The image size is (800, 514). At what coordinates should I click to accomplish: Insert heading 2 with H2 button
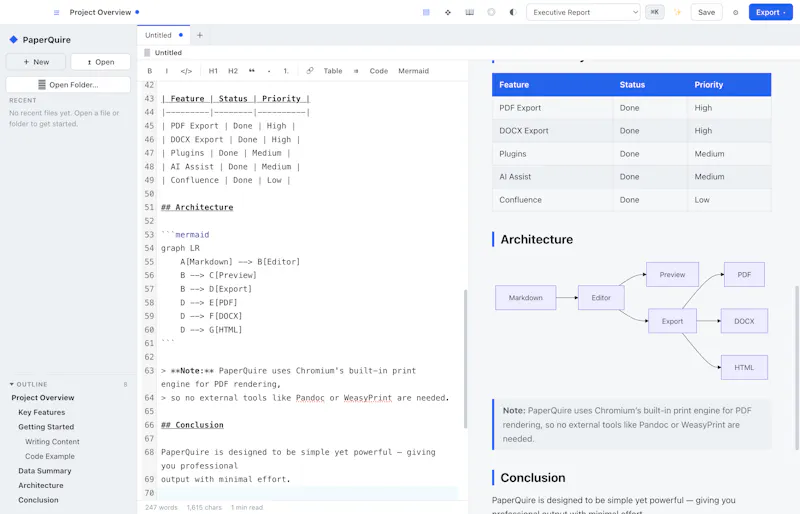point(233,71)
